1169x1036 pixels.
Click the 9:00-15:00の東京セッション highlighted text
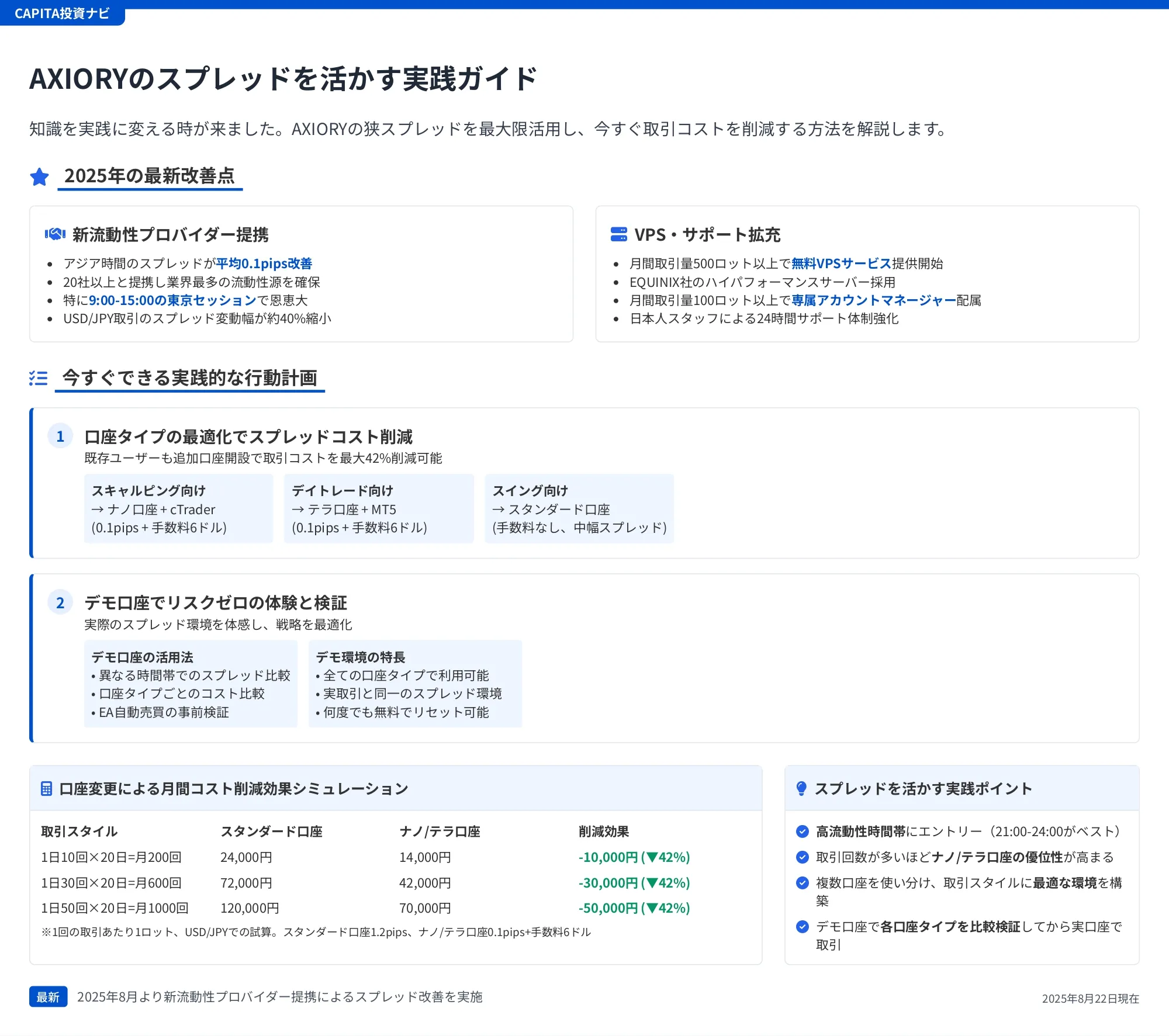tap(172, 300)
